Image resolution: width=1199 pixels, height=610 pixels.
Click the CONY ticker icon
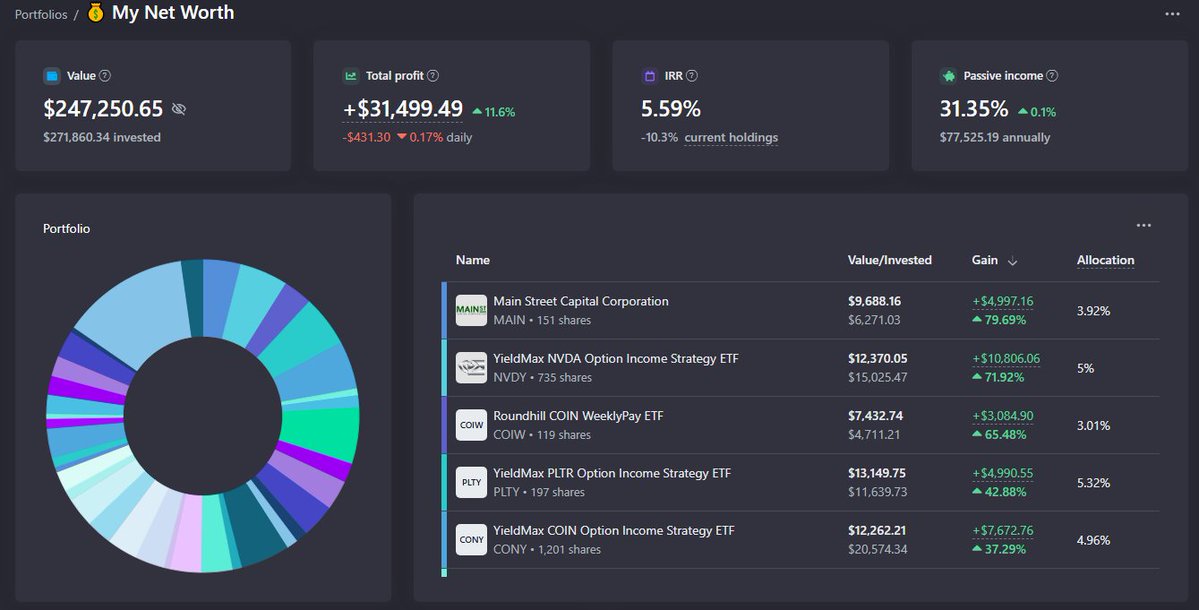[x=471, y=540]
